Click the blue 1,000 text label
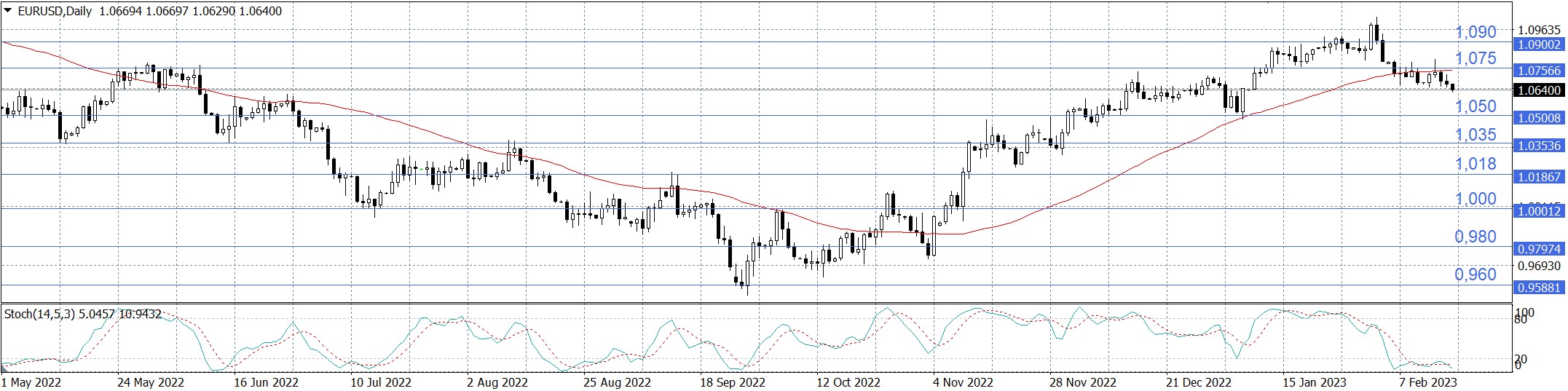This screenshot has height=391, width=1568. click(1475, 199)
